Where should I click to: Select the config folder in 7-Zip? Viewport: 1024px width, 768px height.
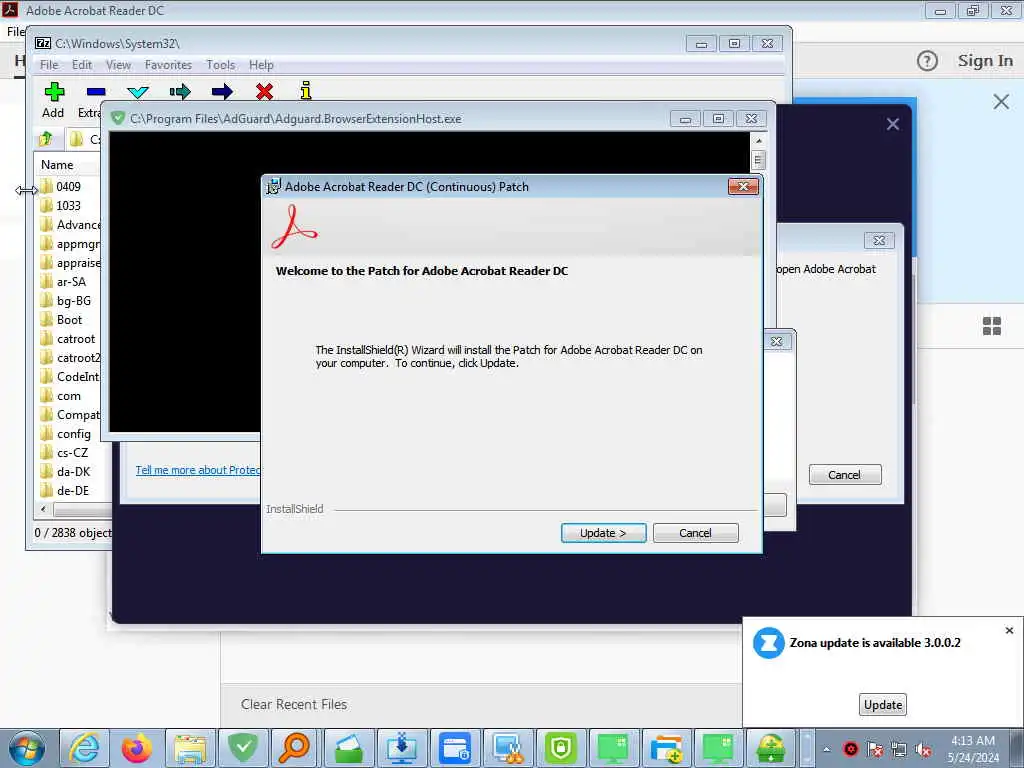66,434
